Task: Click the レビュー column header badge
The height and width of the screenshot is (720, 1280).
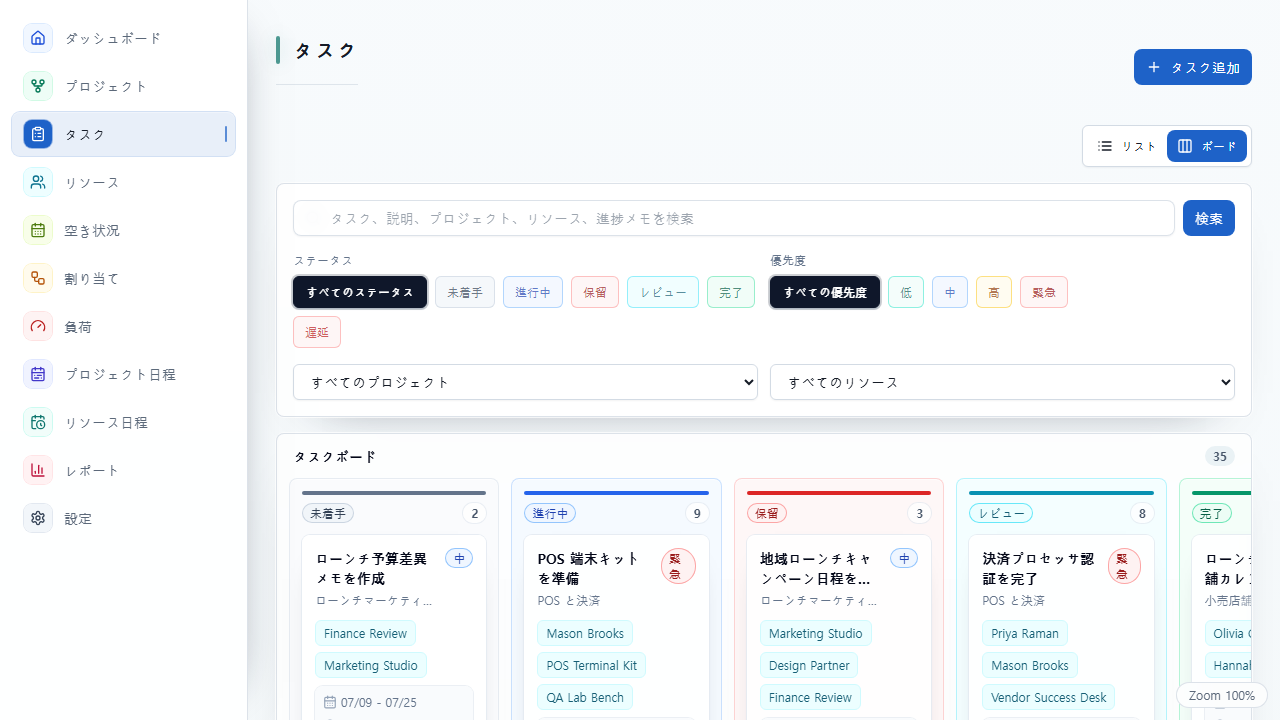Action: pos(1001,513)
